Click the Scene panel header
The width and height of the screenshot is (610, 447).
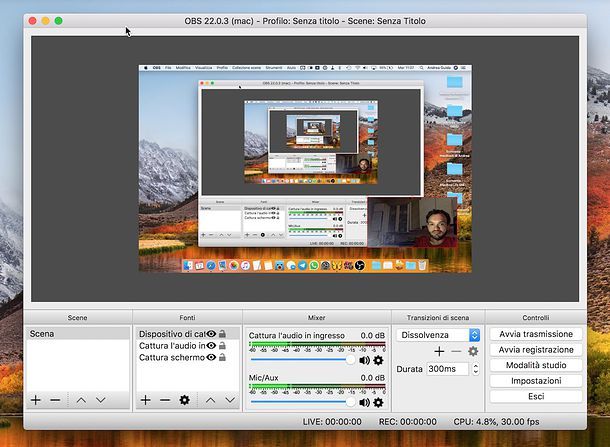[78, 317]
